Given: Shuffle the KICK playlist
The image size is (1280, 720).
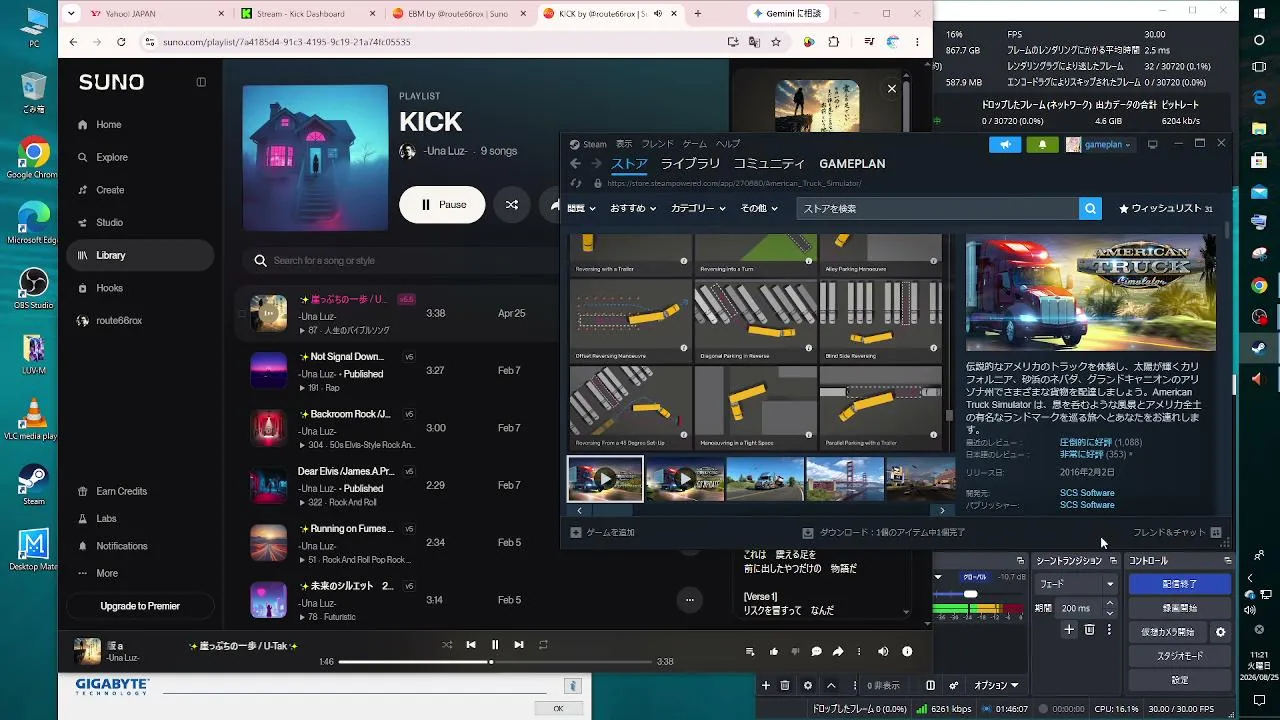Looking at the screenshot, I should (x=512, y=205).
